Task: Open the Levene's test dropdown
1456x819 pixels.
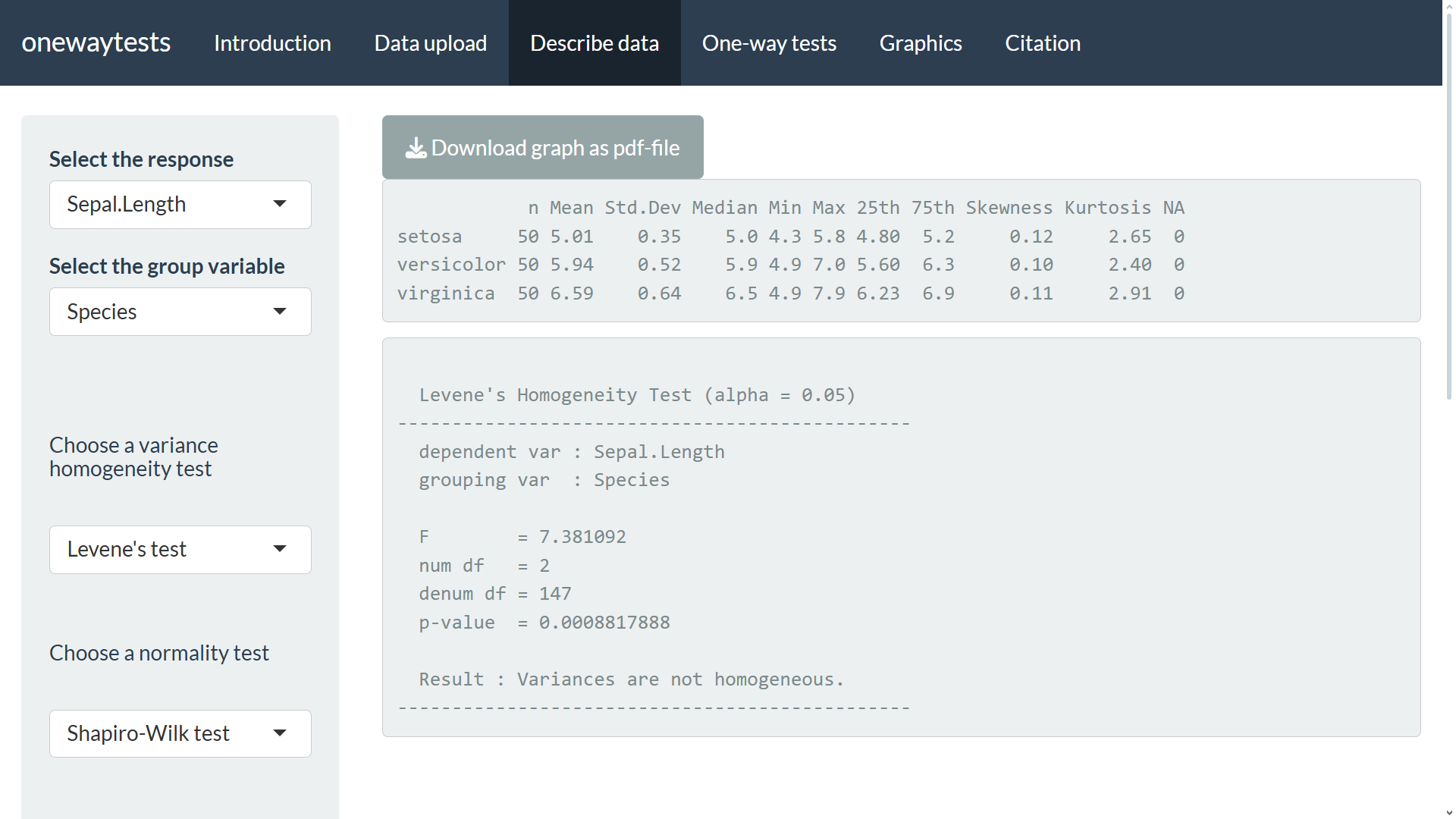Action: click(x=180, y=550)
